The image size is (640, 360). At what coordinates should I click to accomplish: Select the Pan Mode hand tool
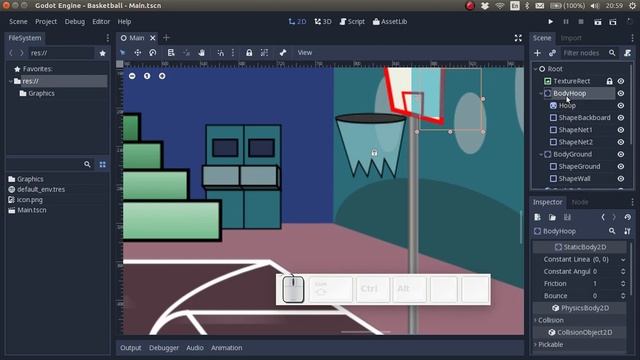(x=202, y=53)
